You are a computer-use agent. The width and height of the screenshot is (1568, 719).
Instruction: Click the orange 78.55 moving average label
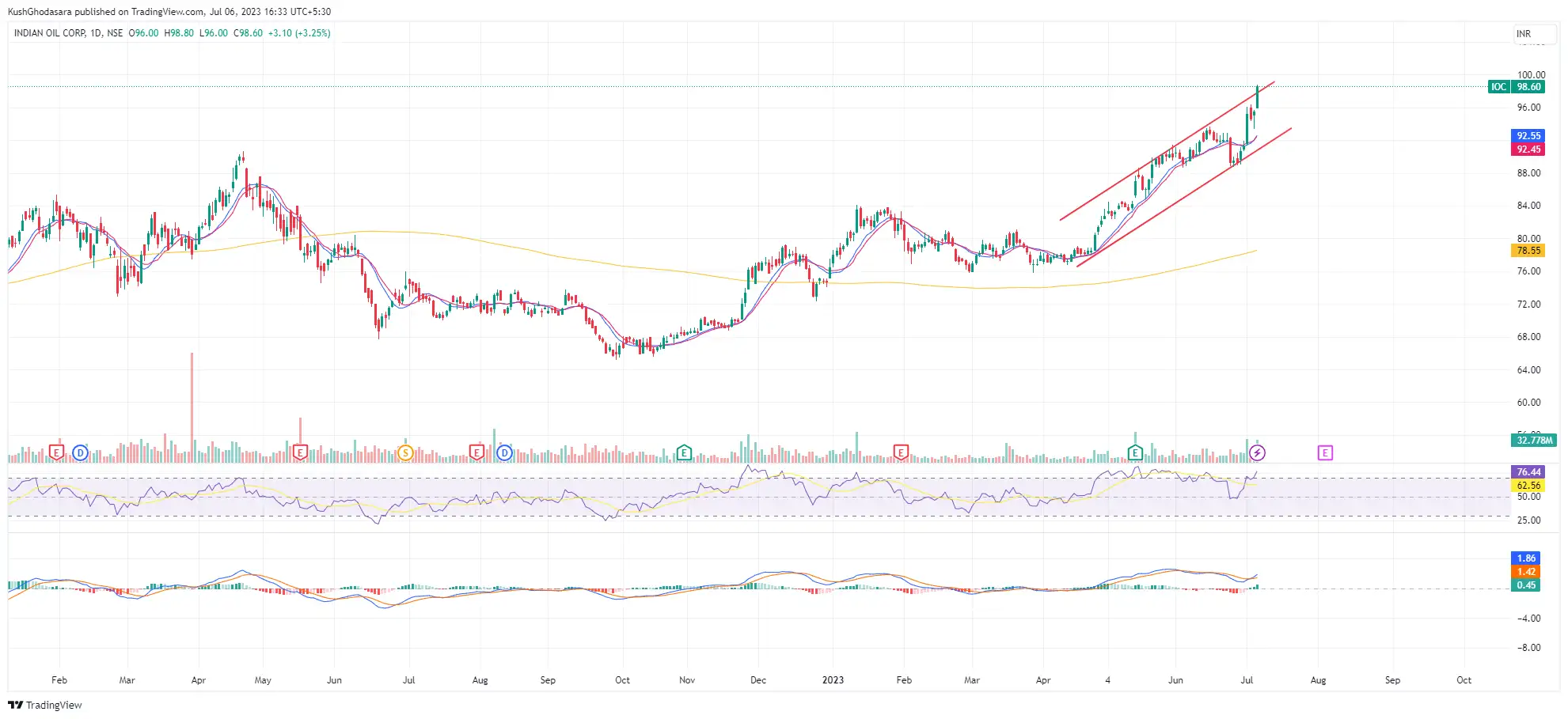[1528, 250]
